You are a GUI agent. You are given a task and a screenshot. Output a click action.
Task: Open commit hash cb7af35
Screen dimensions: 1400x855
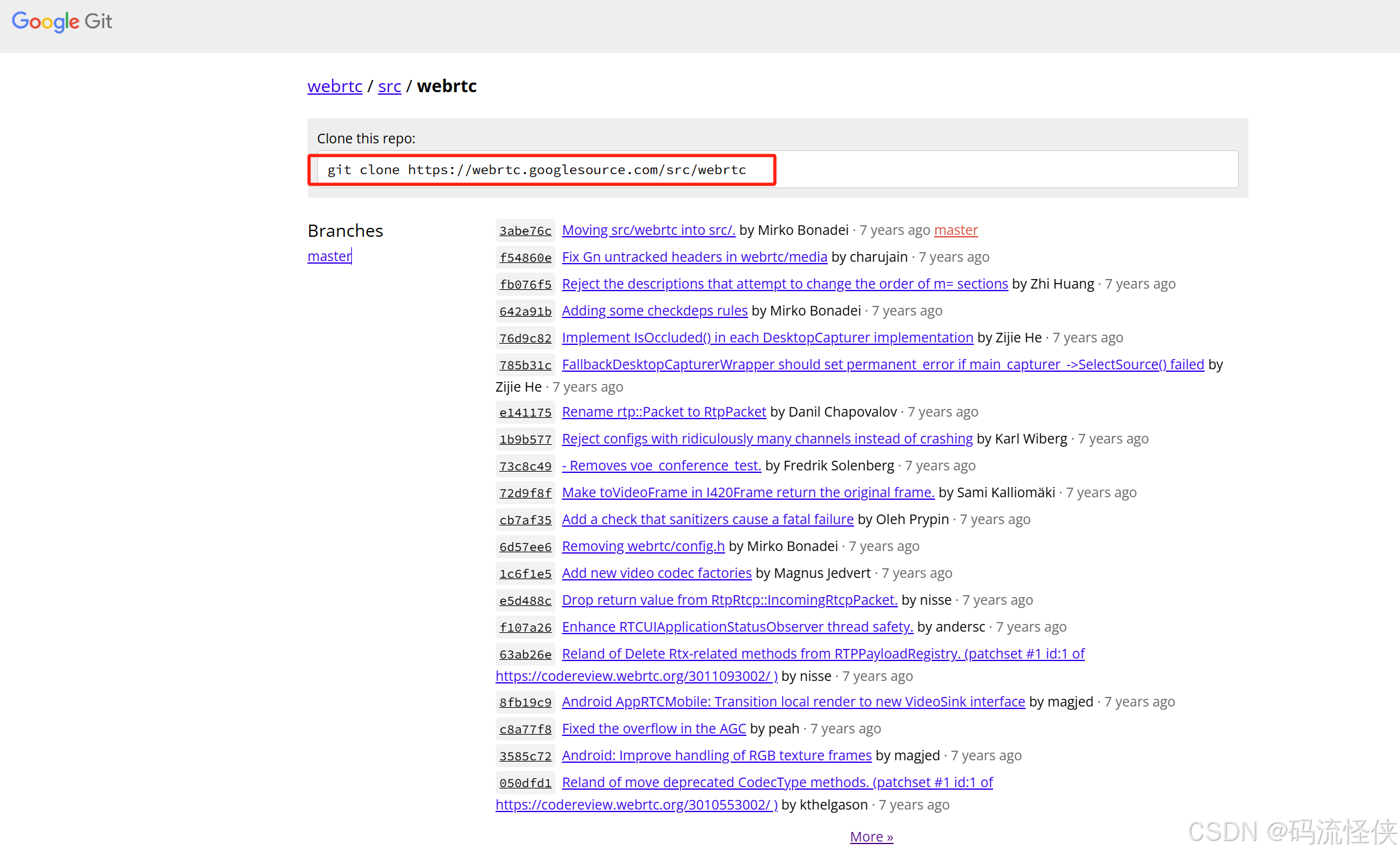pyautogui.click(x=525, y=520)
